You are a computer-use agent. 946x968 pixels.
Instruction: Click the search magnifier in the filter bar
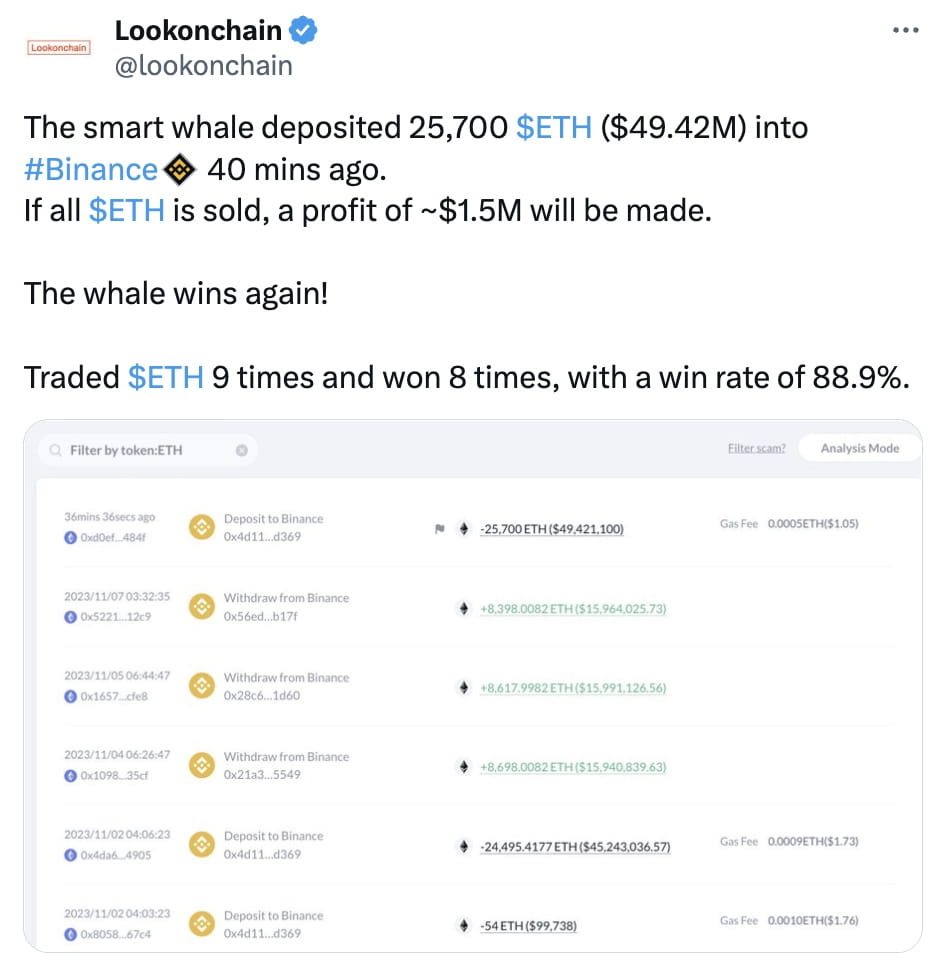(55, 450)
